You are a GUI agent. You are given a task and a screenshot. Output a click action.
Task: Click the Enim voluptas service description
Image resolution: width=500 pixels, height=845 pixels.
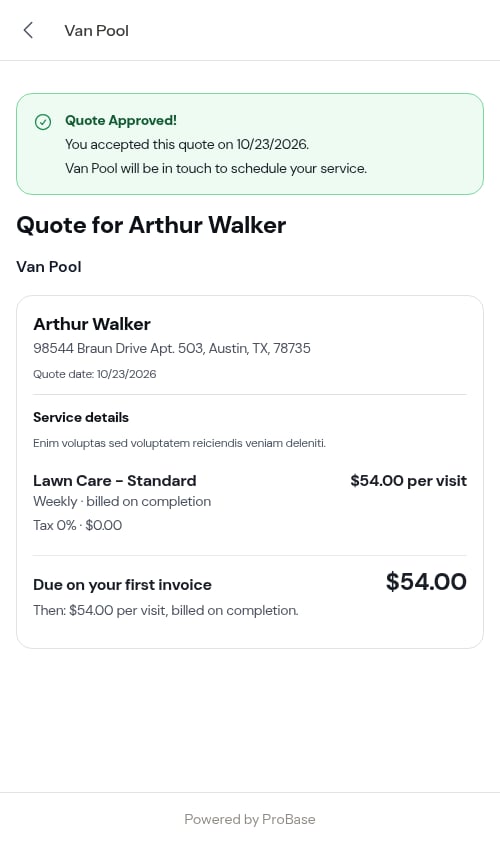179,443
